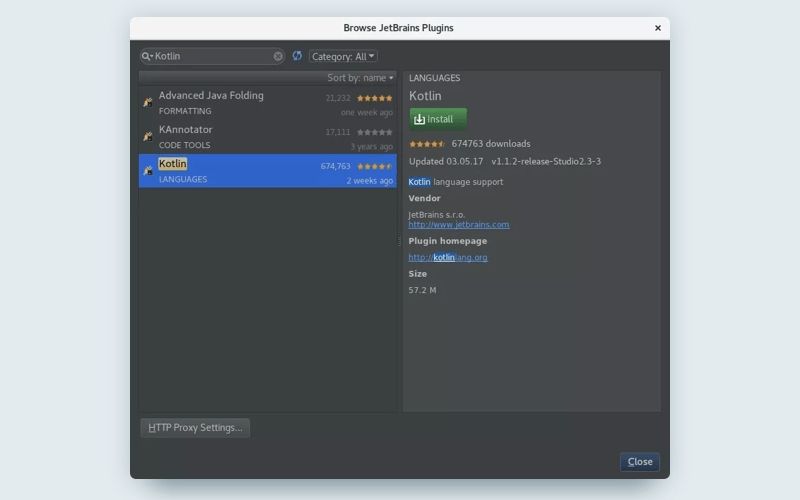800x500 pixels.
Task: Open search history via magnifier icon
Action: pos(147,56)
